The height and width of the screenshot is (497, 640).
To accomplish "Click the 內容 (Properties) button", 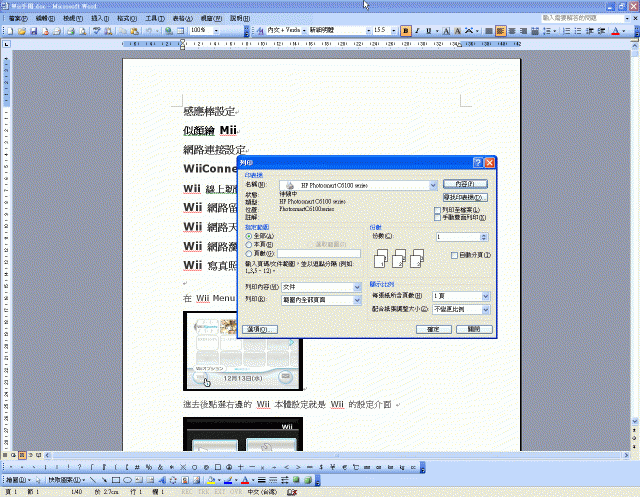I will point(465,184).
